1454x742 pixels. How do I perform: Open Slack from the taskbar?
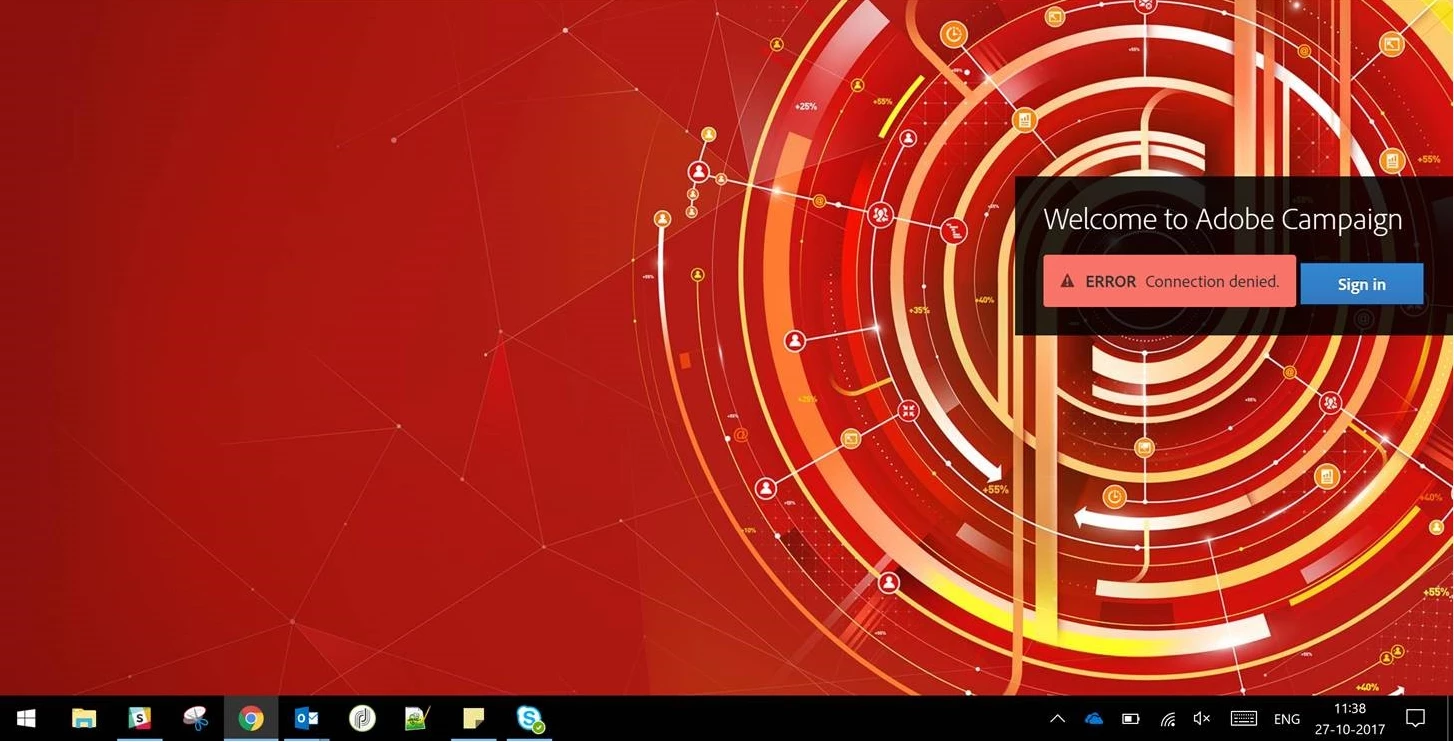click(x=140, y=719)
